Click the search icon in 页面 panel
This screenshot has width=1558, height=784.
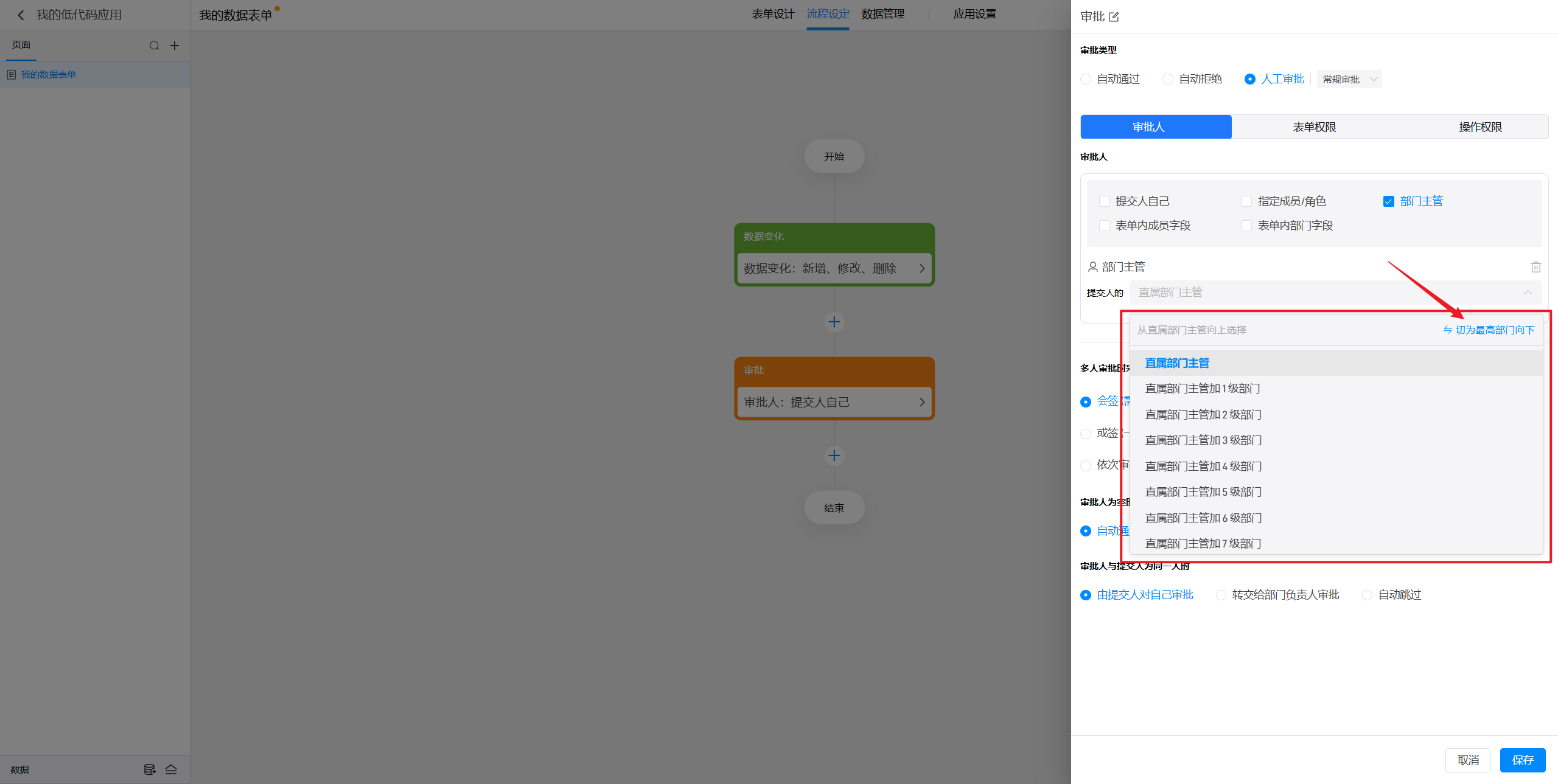point(154,46)
